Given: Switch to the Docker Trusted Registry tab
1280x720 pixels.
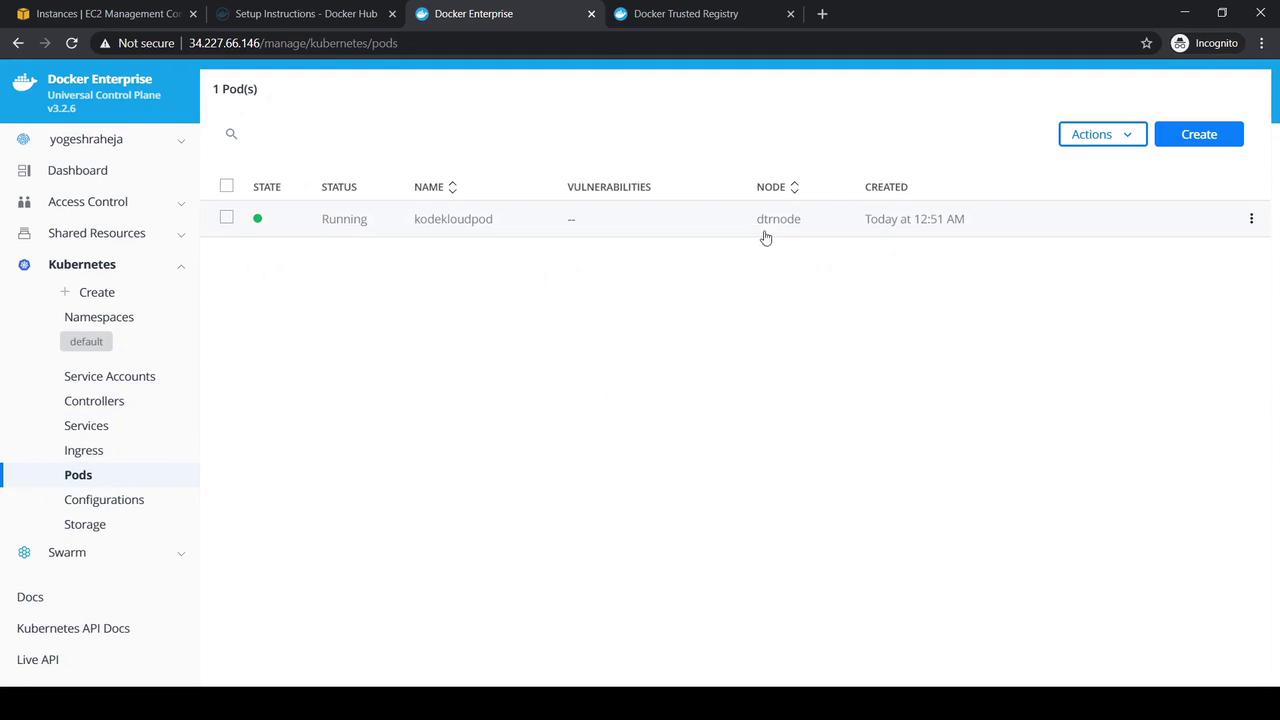Looking at the screenshot, I should [x=703, y=14].
